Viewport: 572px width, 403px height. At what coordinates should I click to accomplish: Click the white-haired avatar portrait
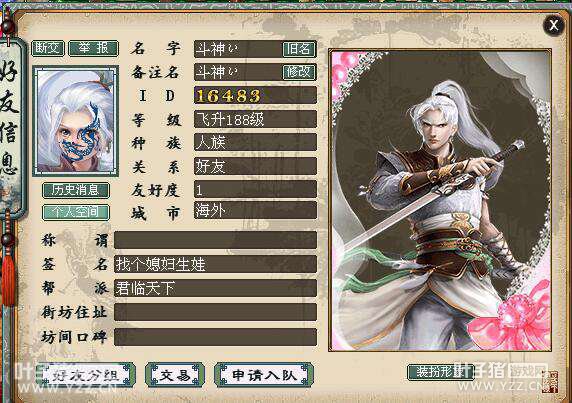pos(76,121)
